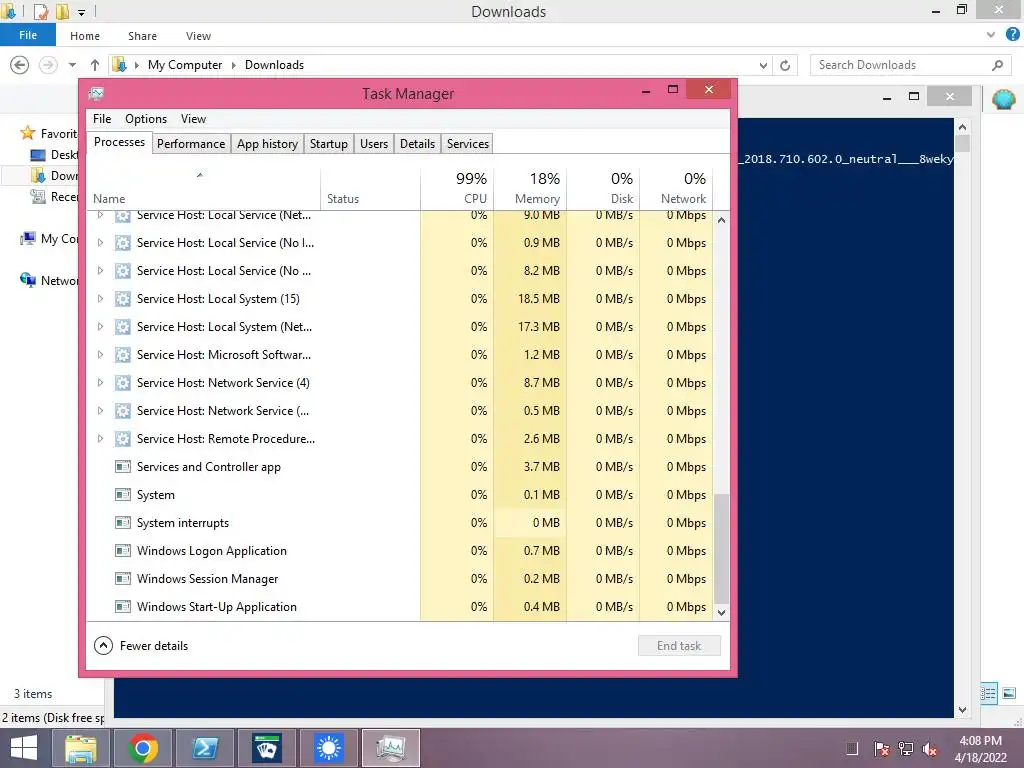Click the End task button
The width and height of the screenshot is (1024, 768).
[x=679, y=646]
